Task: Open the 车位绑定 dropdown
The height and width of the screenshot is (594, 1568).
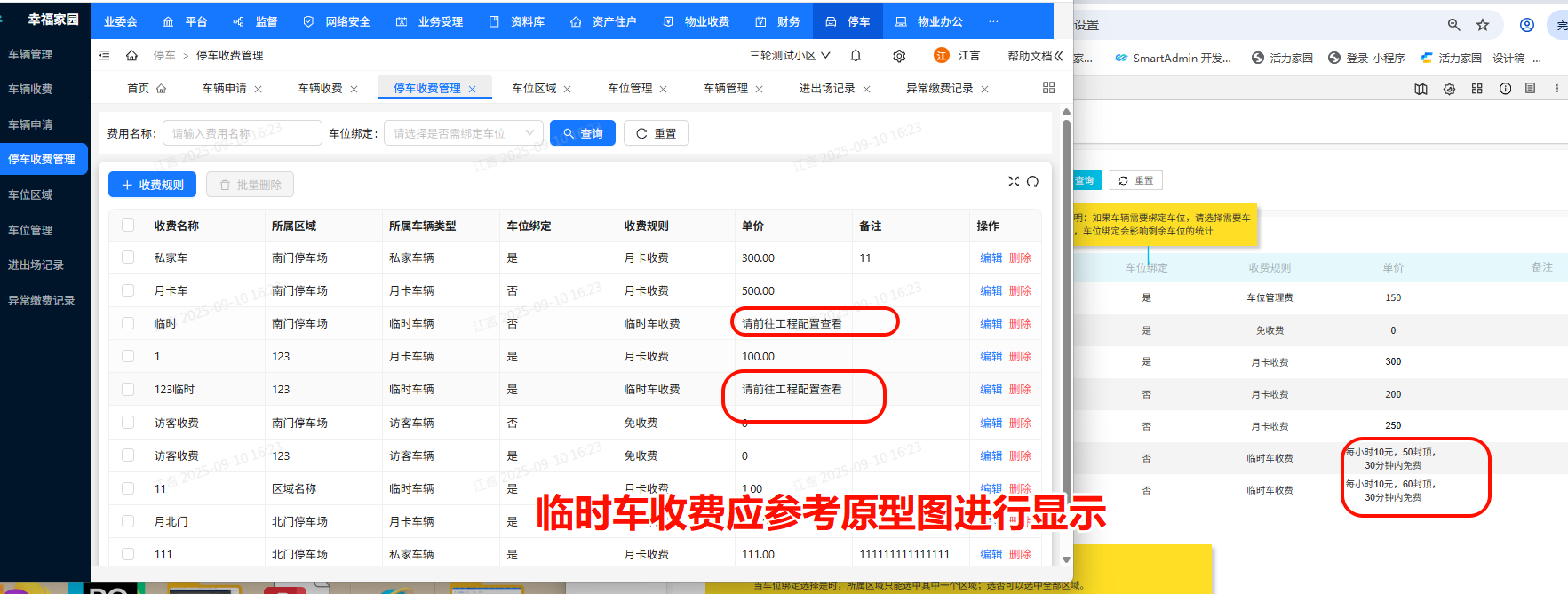Action: coord(463,133)
